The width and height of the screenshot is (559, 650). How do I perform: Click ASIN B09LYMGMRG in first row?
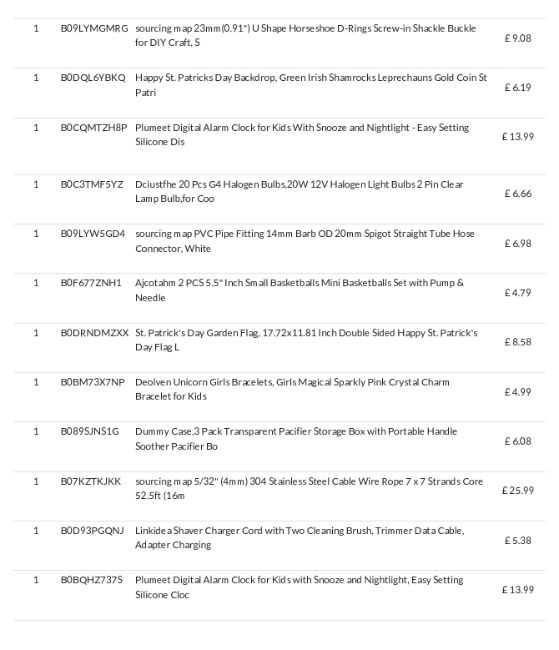[94, 28]
